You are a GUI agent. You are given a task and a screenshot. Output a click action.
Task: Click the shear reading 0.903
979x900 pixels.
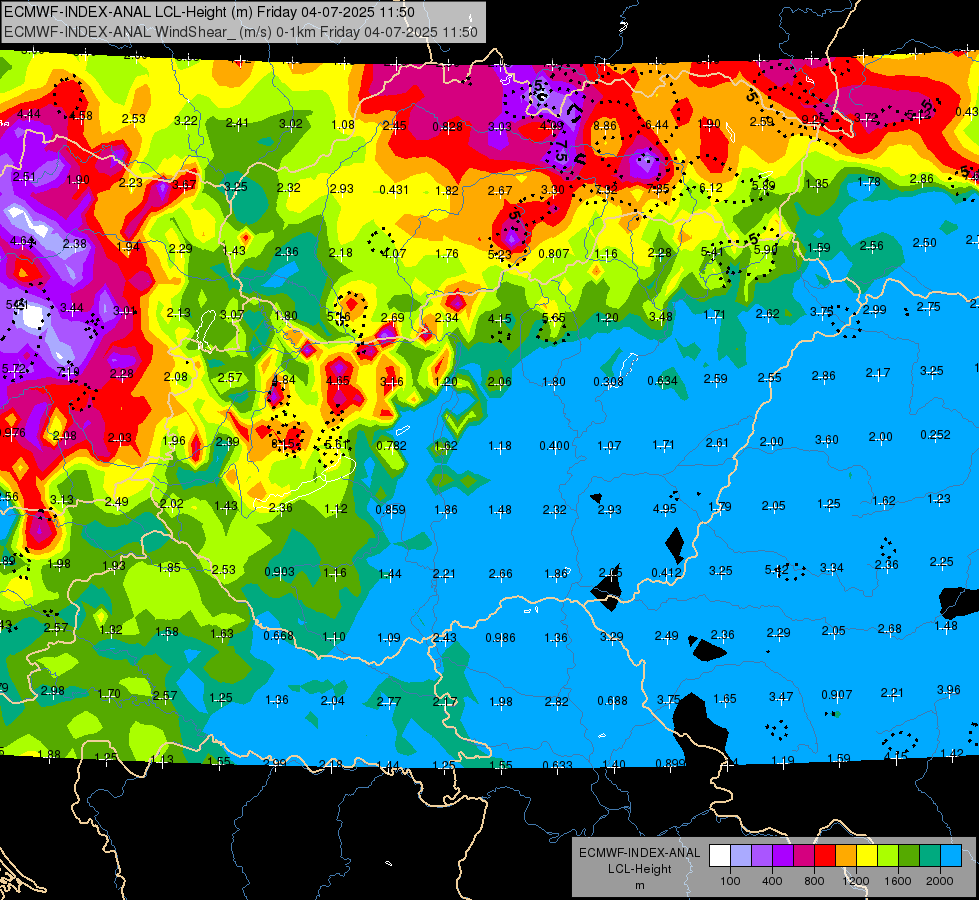click(x=280, y=572)
